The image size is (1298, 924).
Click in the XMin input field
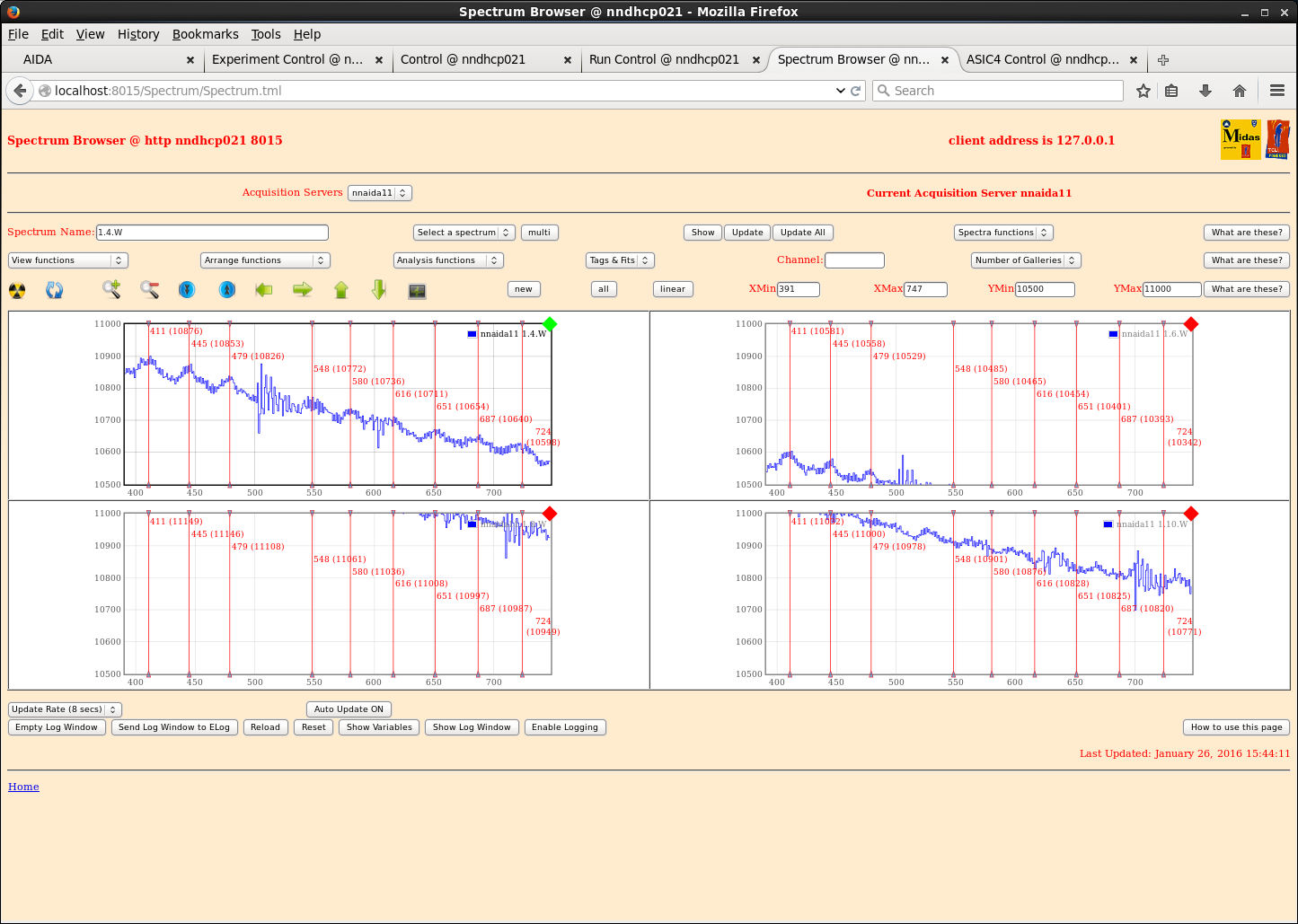click(x=799, y=289)
